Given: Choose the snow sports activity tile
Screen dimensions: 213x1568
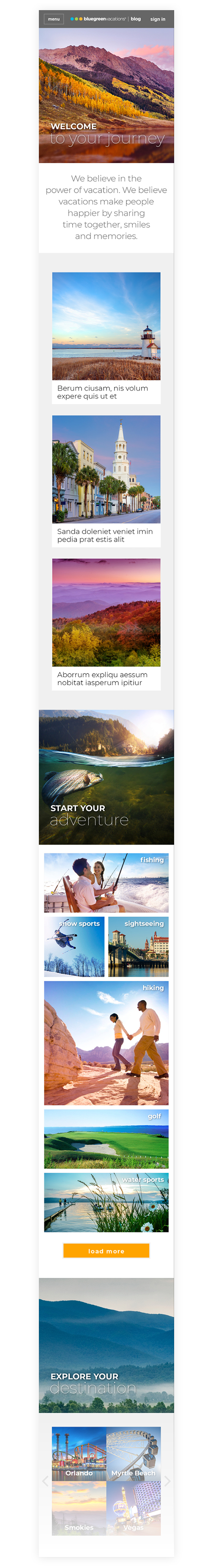Looking at the screenshot, I should (74, 946).
